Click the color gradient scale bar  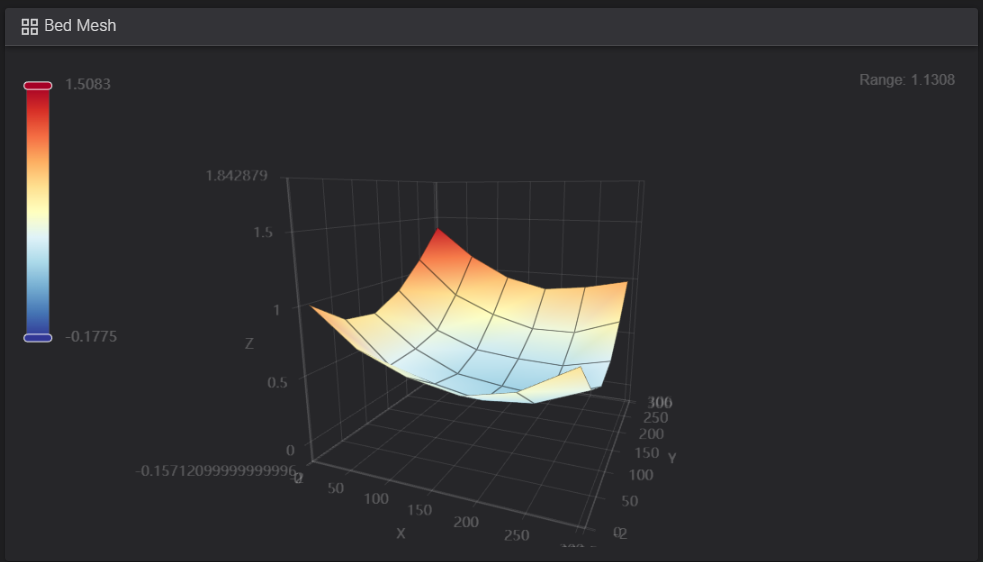click(38, 211)
